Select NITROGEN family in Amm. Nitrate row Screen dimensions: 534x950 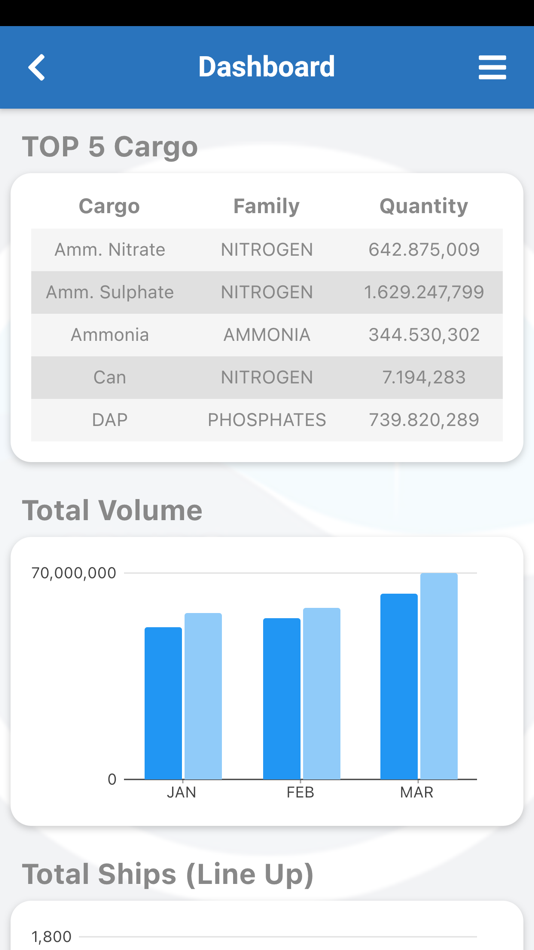267,250
